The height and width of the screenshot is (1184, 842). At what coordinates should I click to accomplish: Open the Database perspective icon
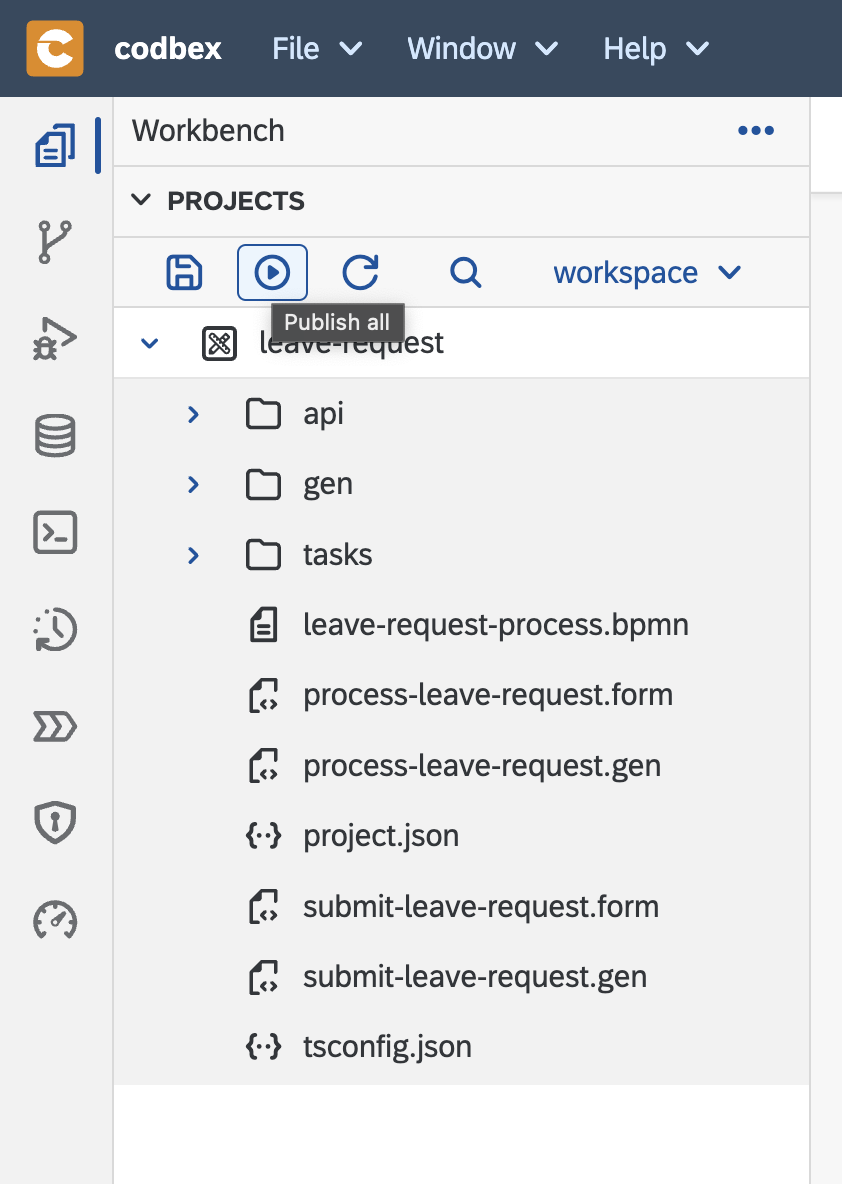(55, 436)
